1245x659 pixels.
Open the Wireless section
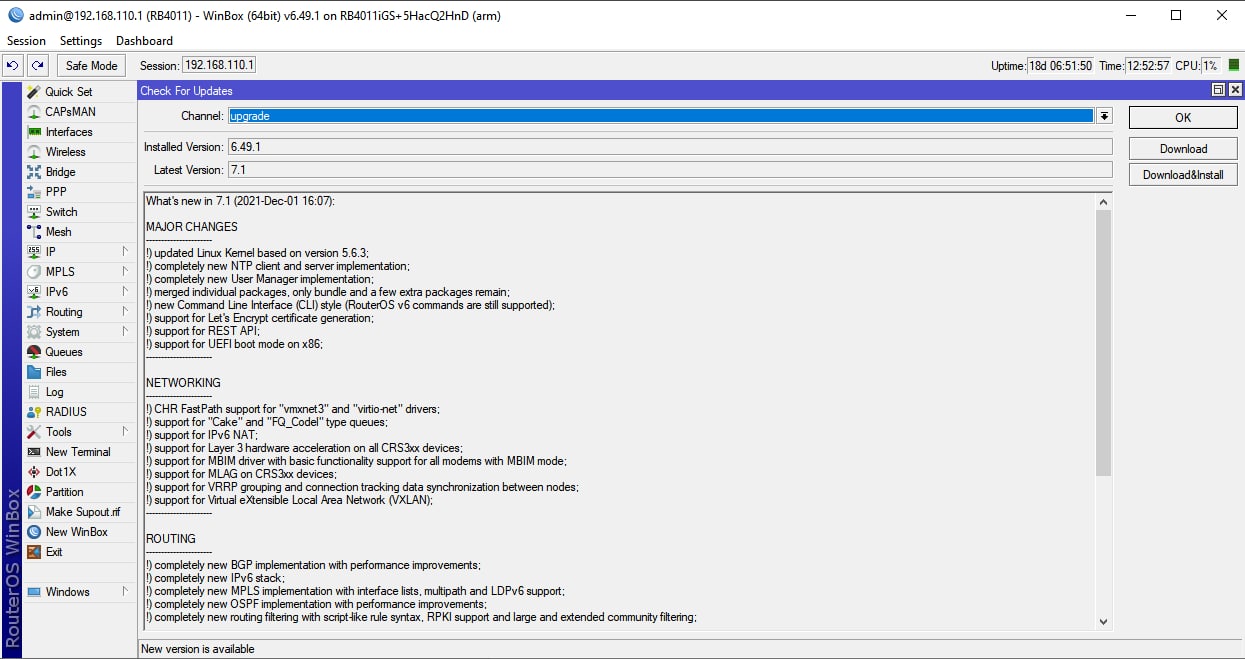80,152
